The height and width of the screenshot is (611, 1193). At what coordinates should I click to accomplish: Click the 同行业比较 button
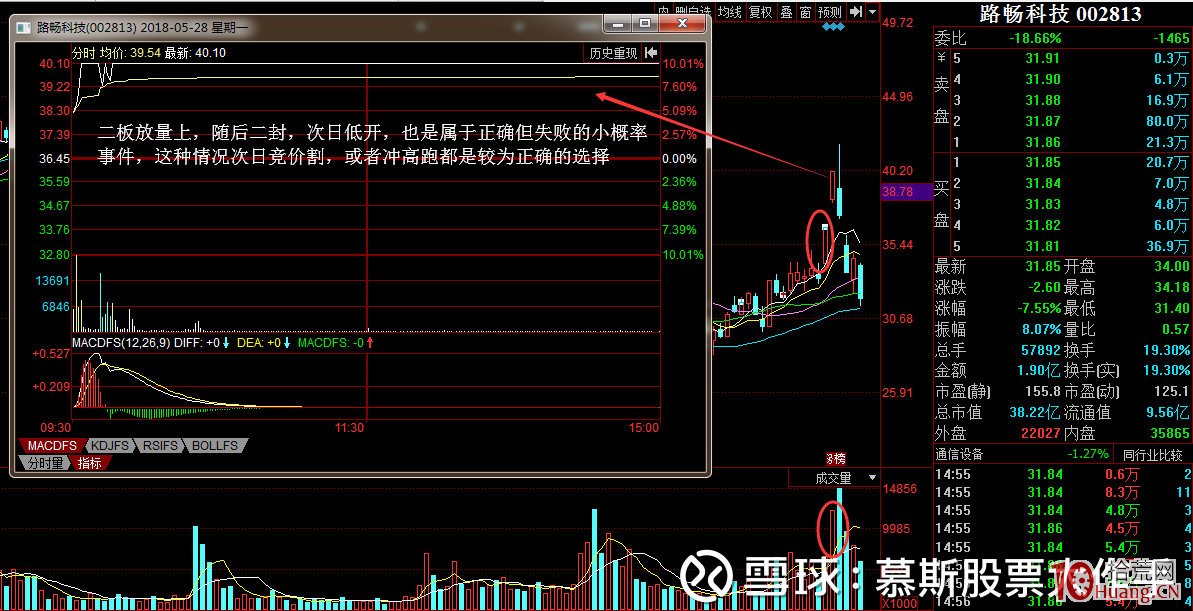(x=1153, y=455)
